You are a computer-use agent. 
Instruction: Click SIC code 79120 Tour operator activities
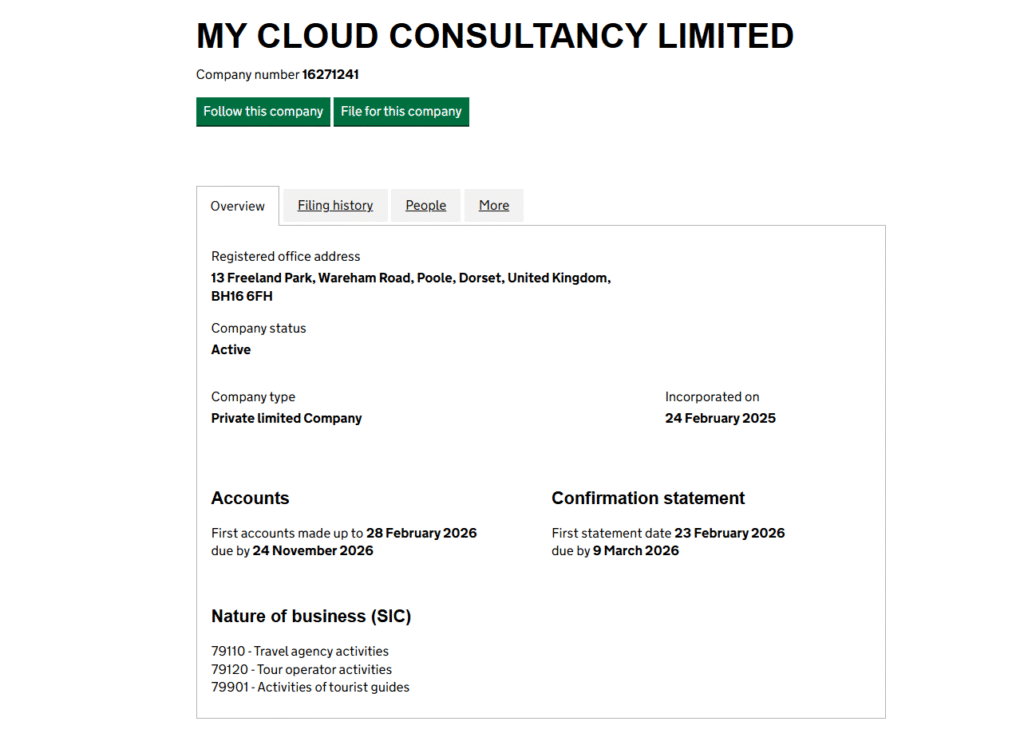pyautogui.click(x=301, y=669)
